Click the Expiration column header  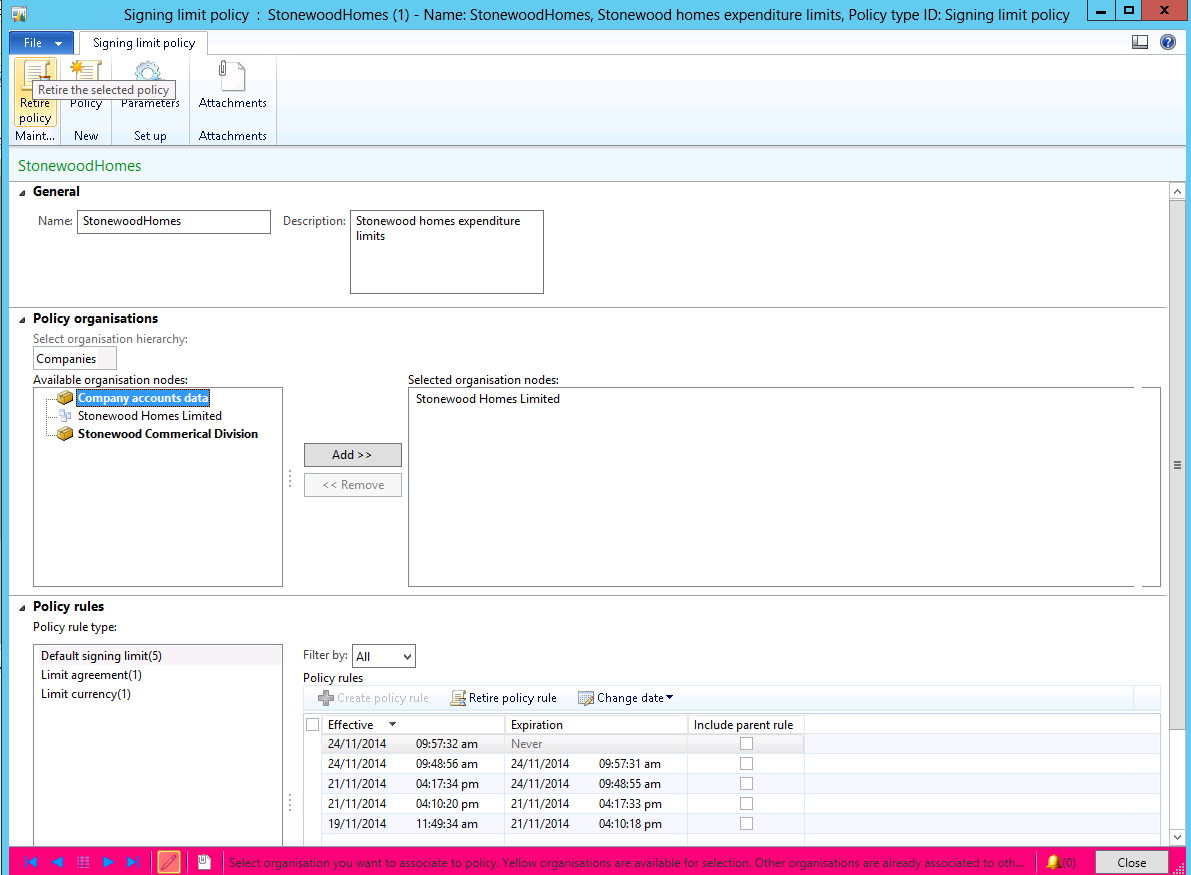[596, 725]
